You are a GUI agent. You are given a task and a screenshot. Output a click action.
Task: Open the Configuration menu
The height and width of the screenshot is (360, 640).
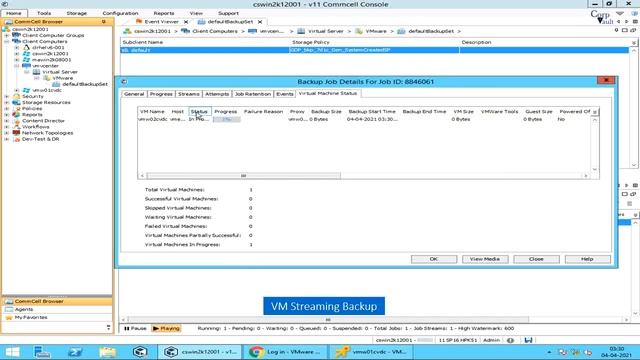coord(120,13)
